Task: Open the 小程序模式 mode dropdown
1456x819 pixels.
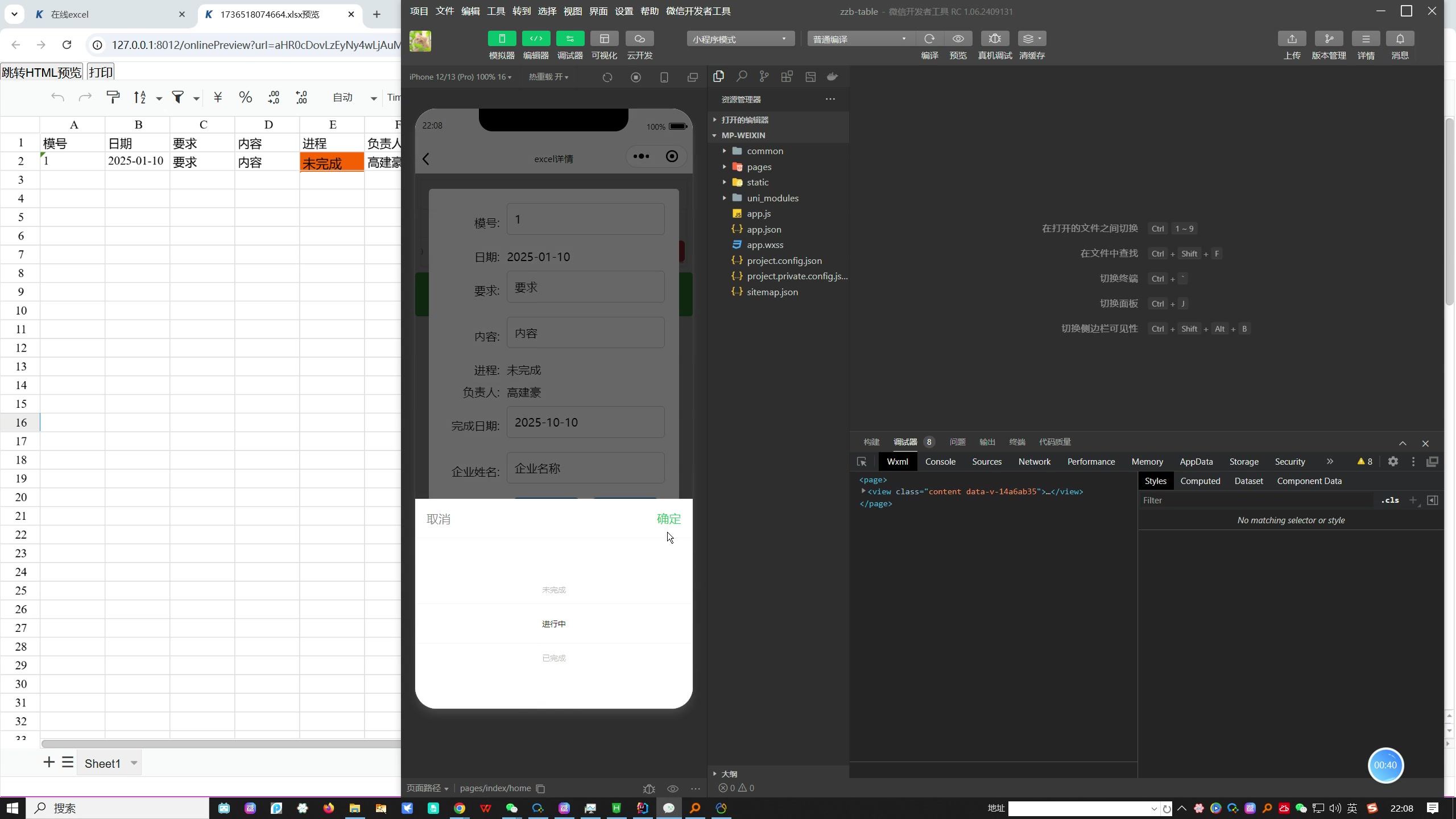Action: [x=740, y=39]
